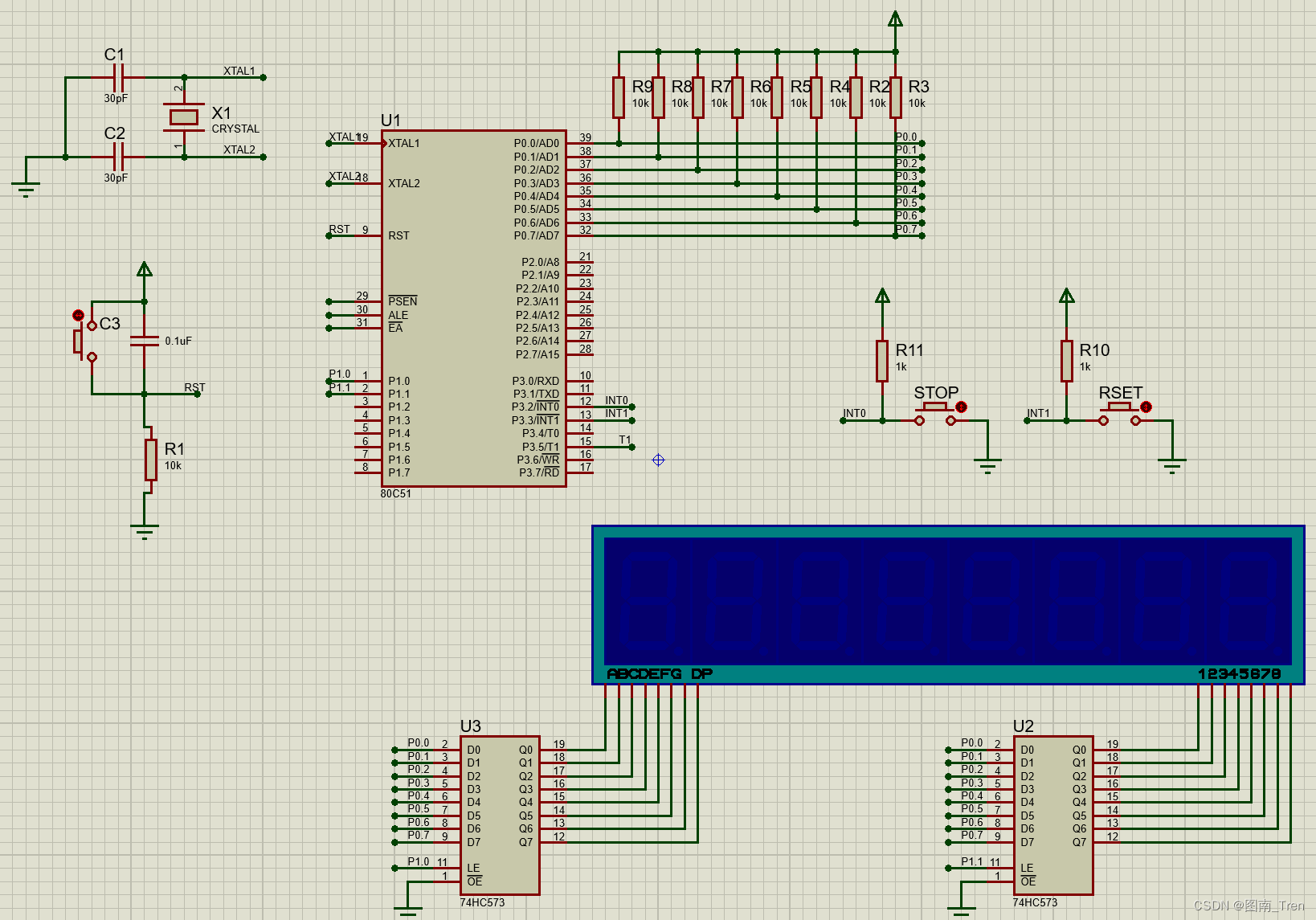Click the U3 reference label
Image resolution: width=1316 pixels, height=920 pixels.
pyautogui.click(x=471, y=726)
